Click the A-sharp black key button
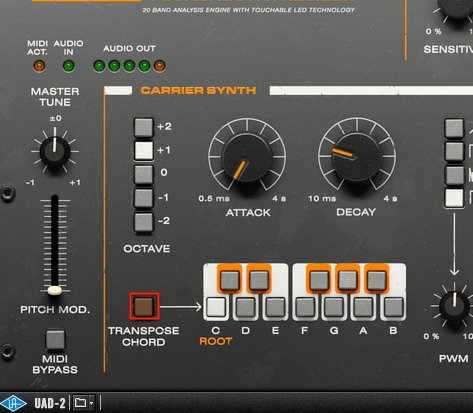Viewport: 473px width, 413px height. click(x=377, y=279)
